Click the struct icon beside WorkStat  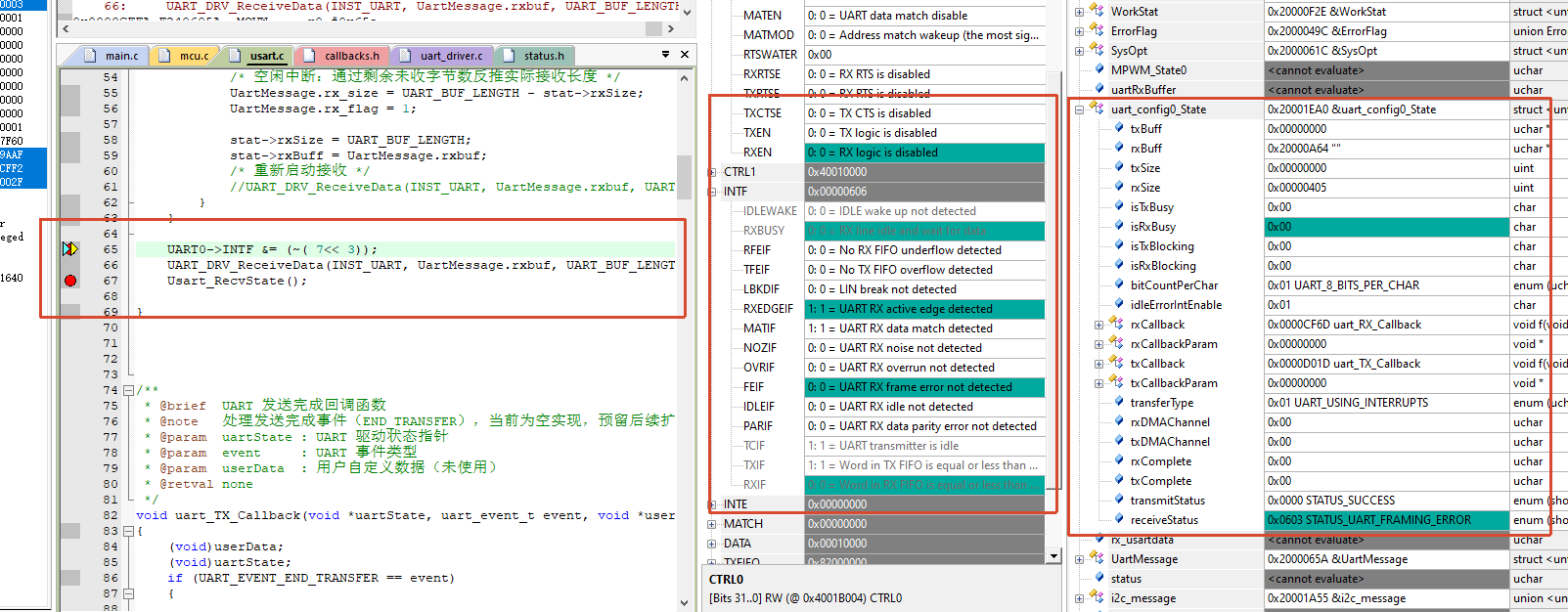click(x=1097, y=12)
